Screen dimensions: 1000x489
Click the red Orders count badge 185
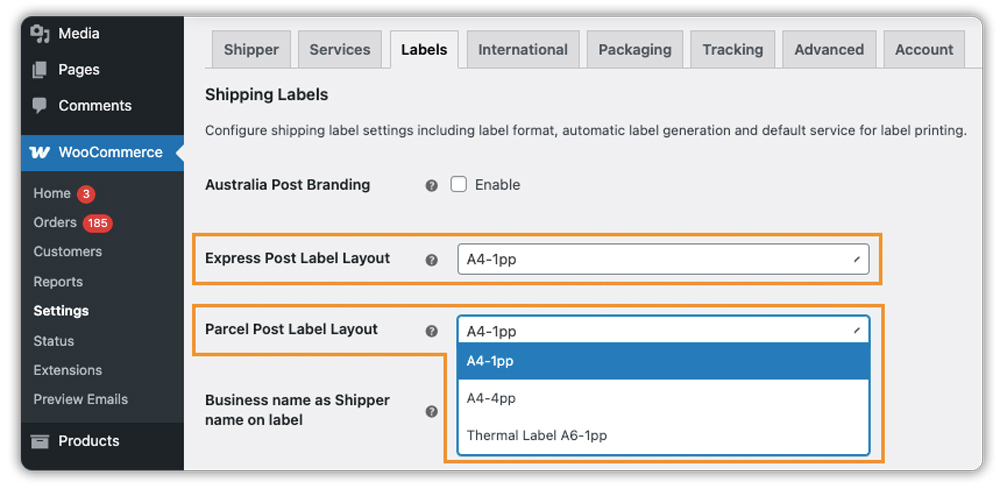pos(98,223)
